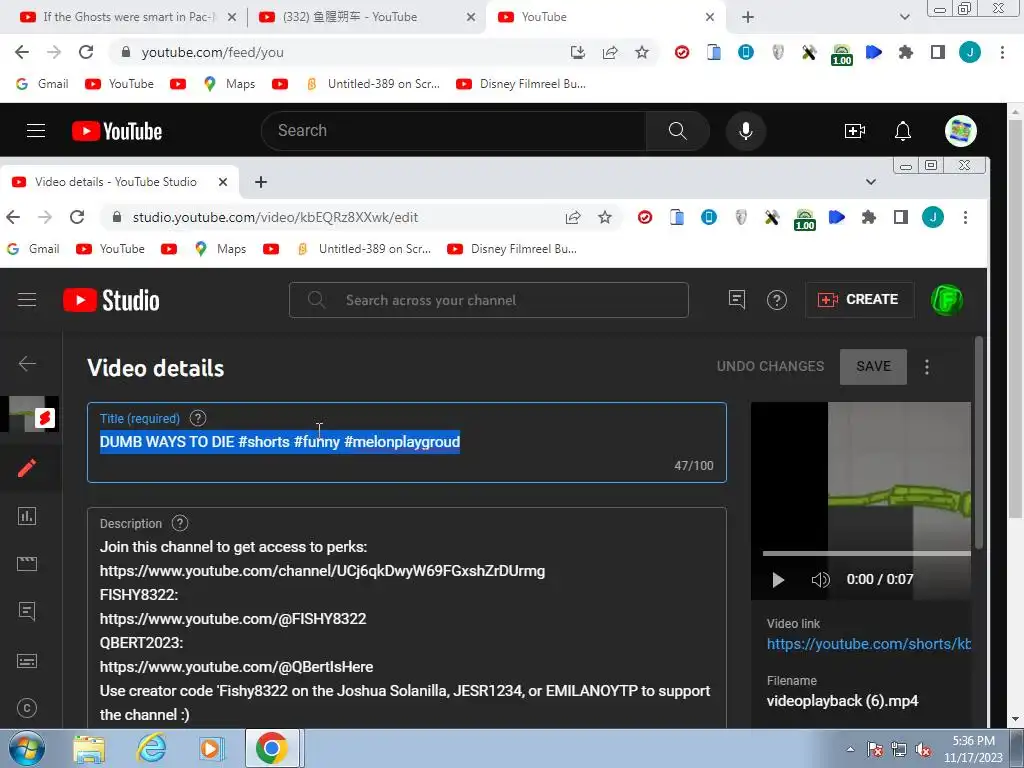
Task: Open YouTube account avatar in background window
Action: pos(960,131)
